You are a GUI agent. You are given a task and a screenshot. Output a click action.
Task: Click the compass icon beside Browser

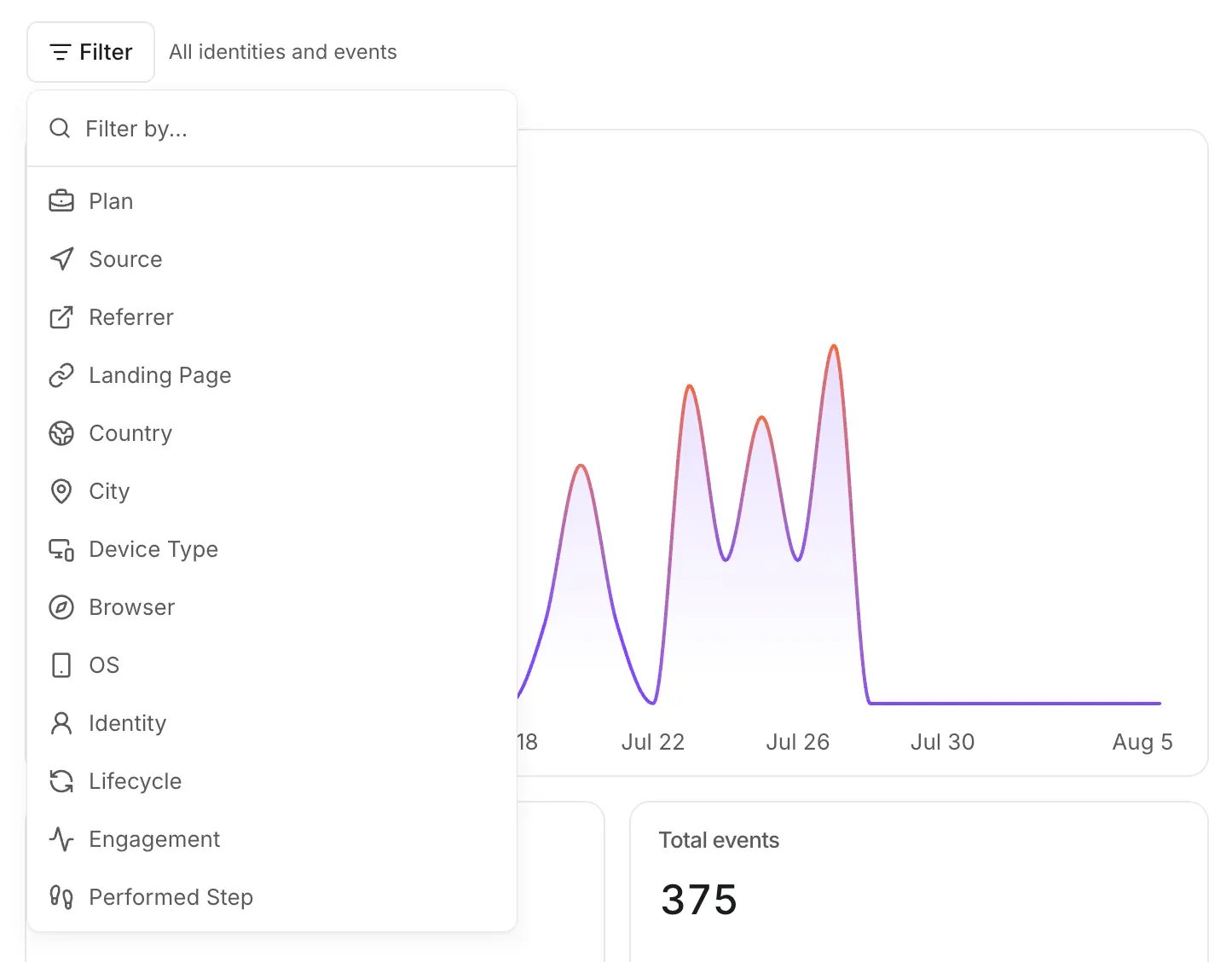61,607
